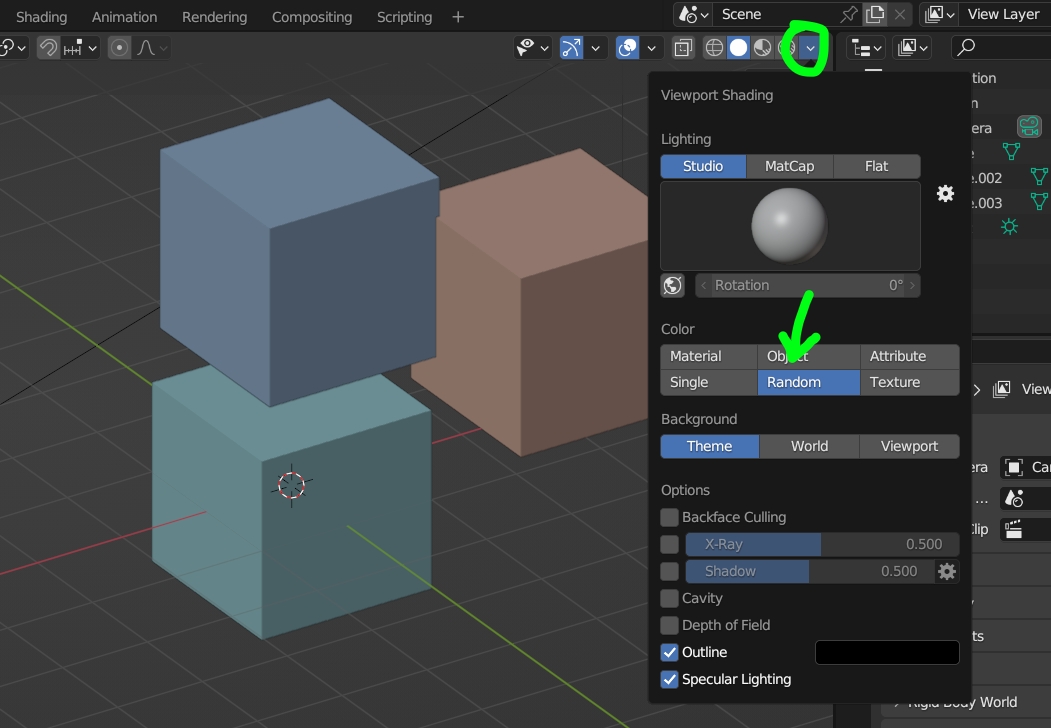
Task: Open the Compositing workspace
Action: coord(311,16)
